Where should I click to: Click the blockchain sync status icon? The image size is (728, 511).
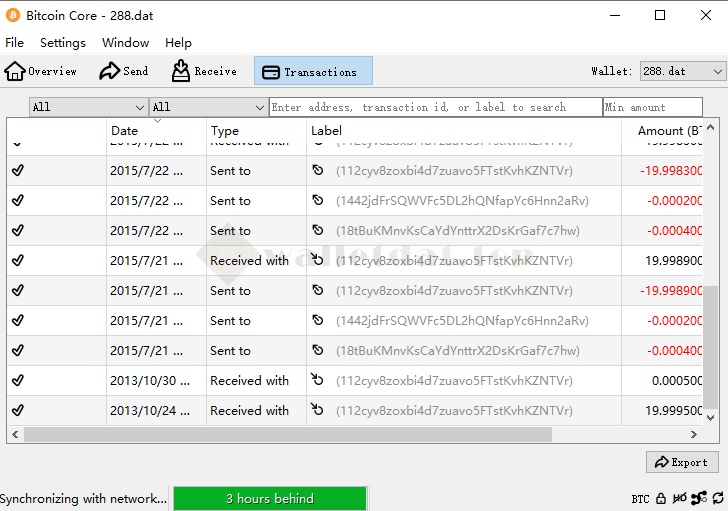pyautogui.click(x=717, y=498)
